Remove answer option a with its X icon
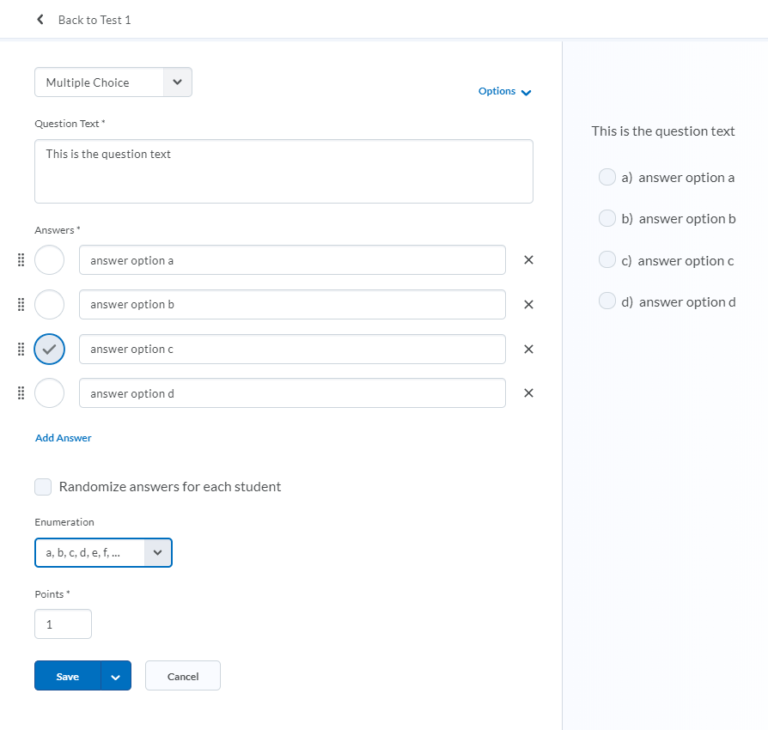Screen dimensions: 768x730 point(528,260)
